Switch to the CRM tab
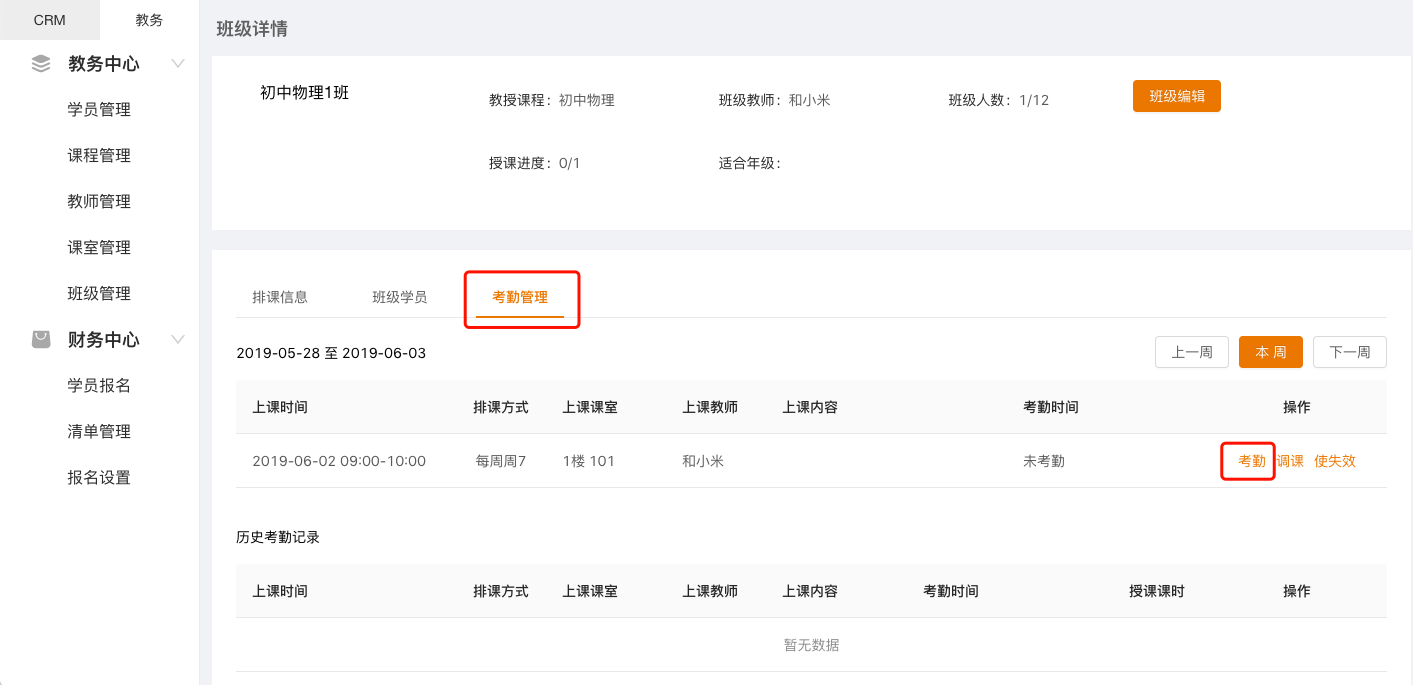1413x685 pixels. pos(49,20)
